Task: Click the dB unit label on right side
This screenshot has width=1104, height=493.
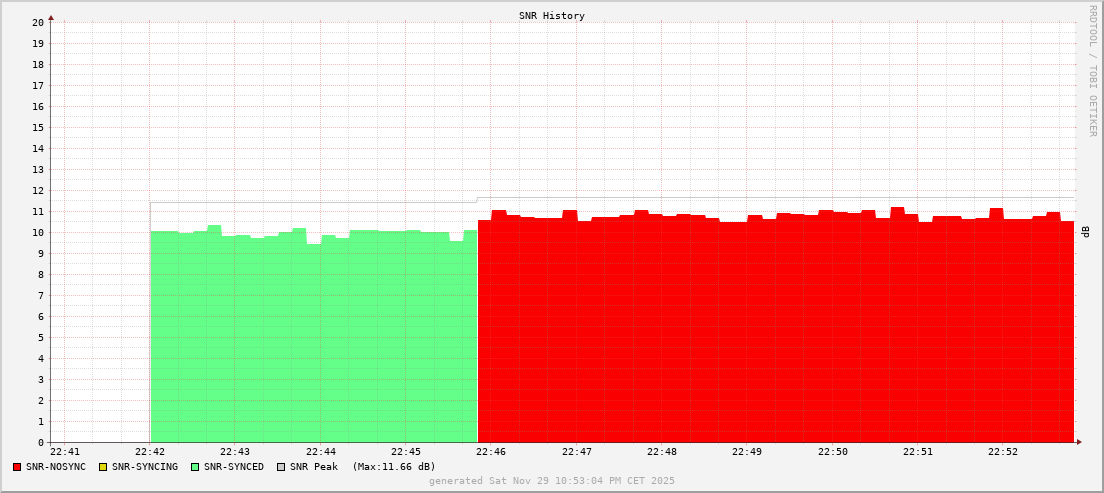Action: tap(1085, 232)
